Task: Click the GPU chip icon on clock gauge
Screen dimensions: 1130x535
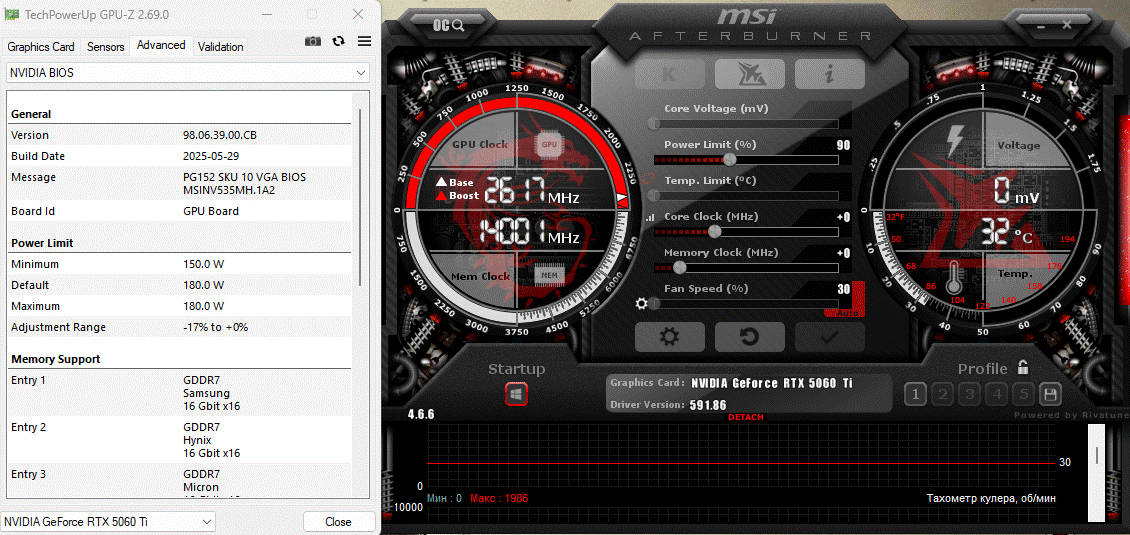Action: coord(549,145)
